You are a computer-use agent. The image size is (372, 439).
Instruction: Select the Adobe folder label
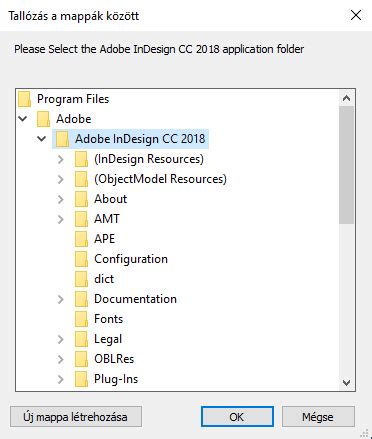[x=74, y=119]
